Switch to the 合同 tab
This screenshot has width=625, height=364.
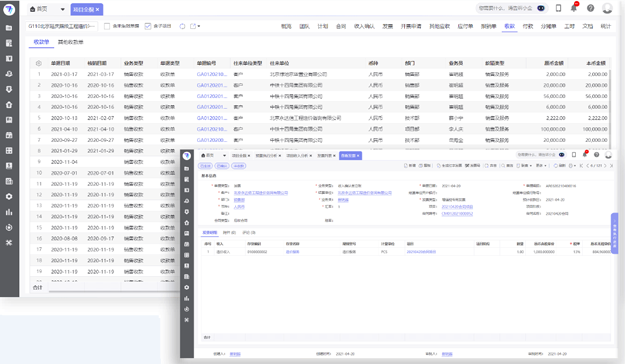point(341,26)
